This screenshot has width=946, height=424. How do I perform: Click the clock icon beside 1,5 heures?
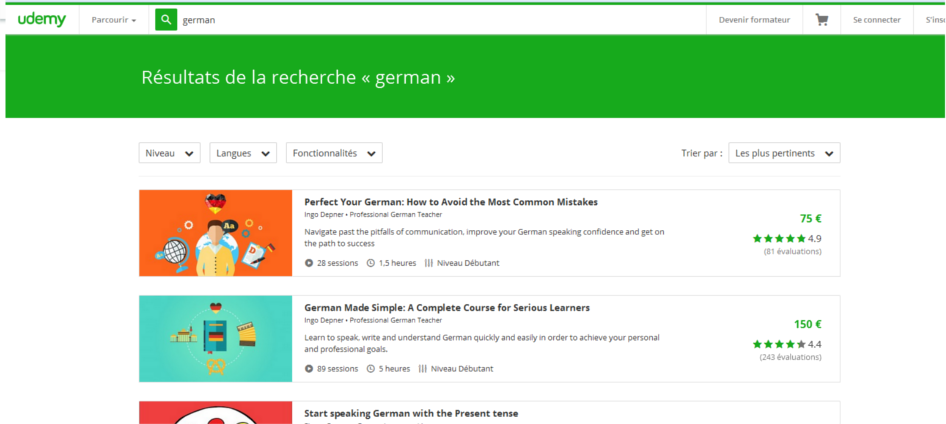pos(371,263)
